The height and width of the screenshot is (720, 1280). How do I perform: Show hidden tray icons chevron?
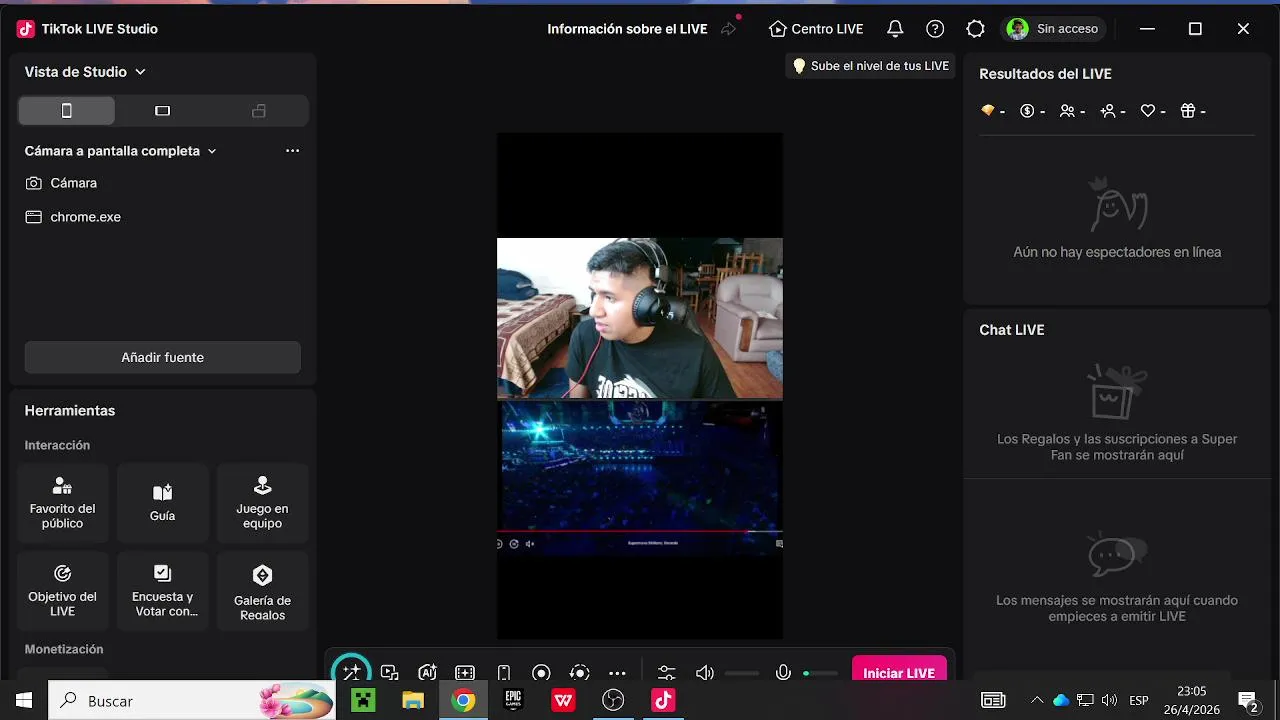[1037, 701]
